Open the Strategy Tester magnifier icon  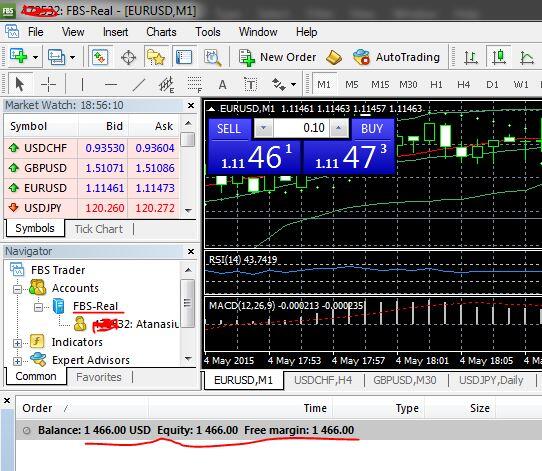(212, 57)
